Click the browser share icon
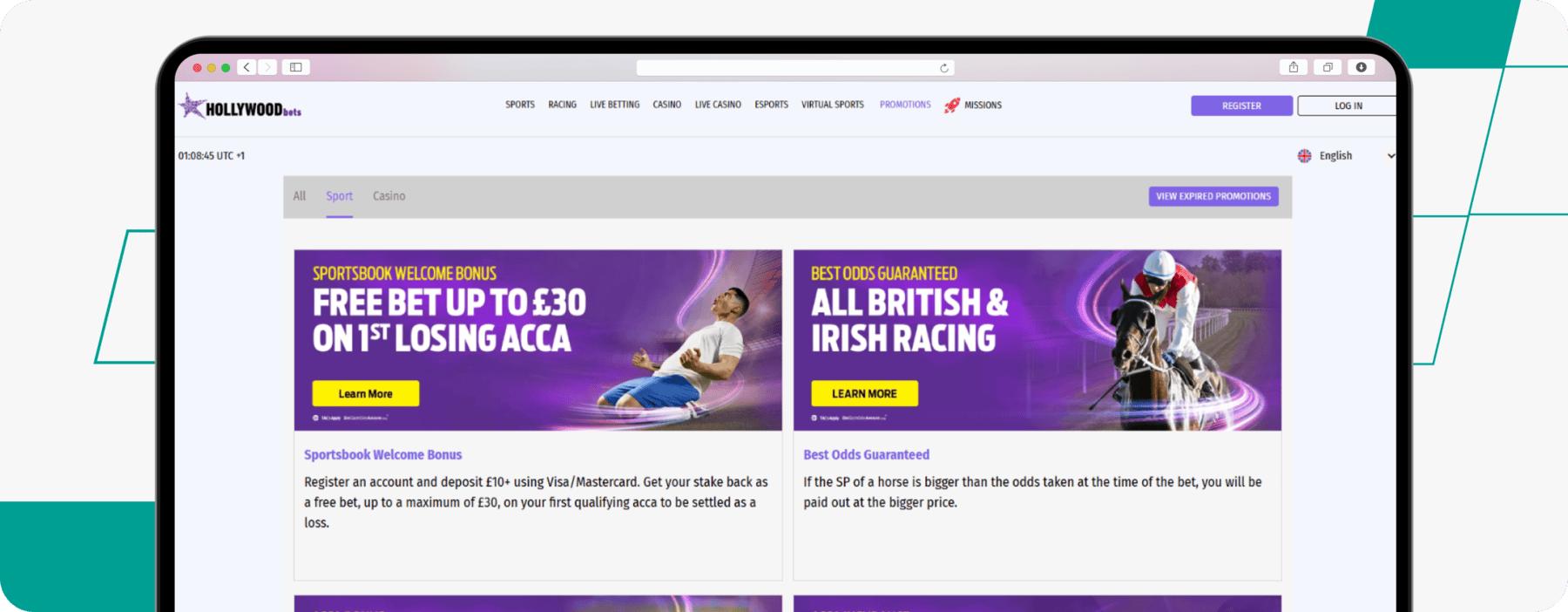This screenshot has height=612, width=1568. tap(1294, 67)
